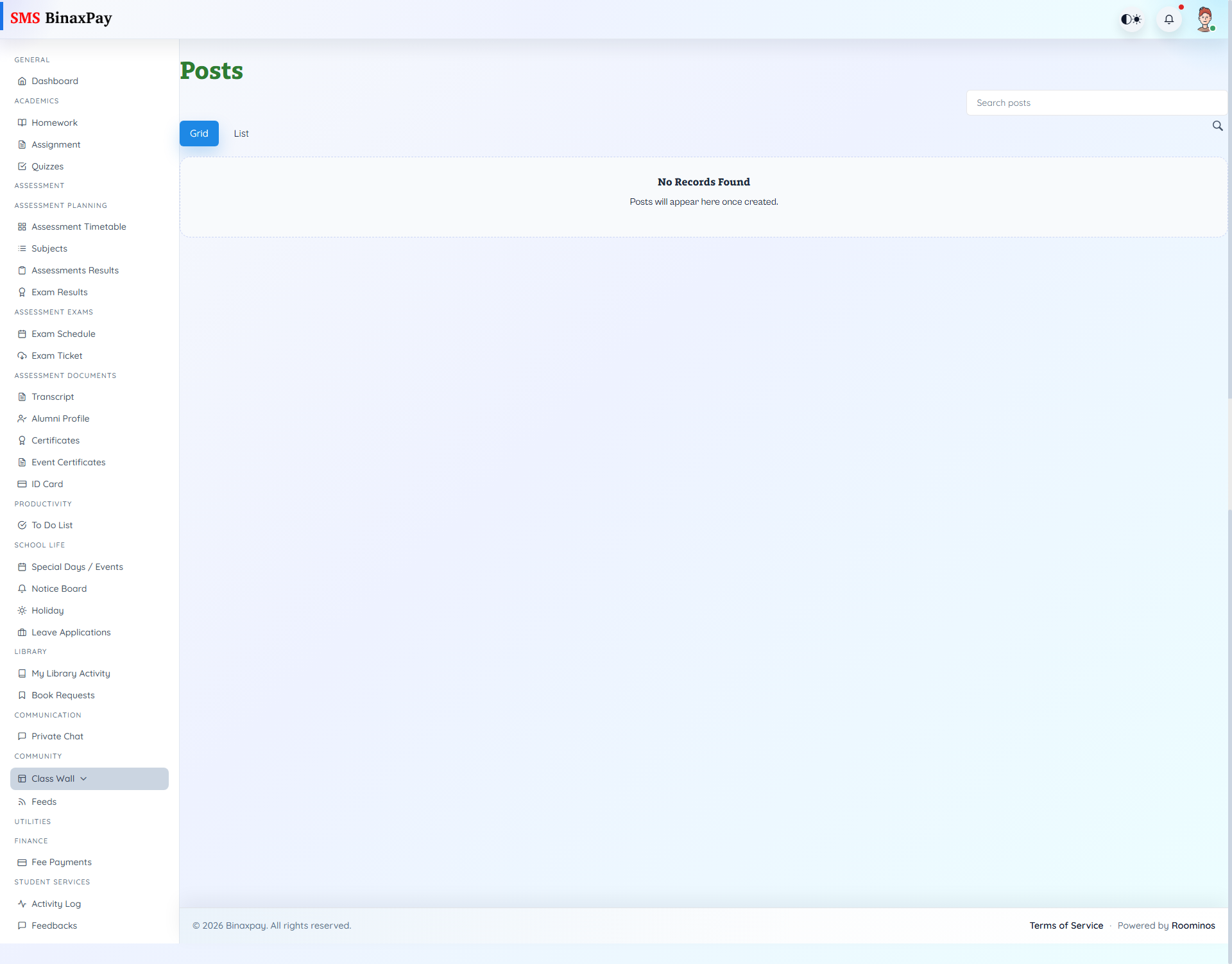Click the Roominos link in the footer
This screenshot has width=1232, height=964.
(x=1193, y=925)
